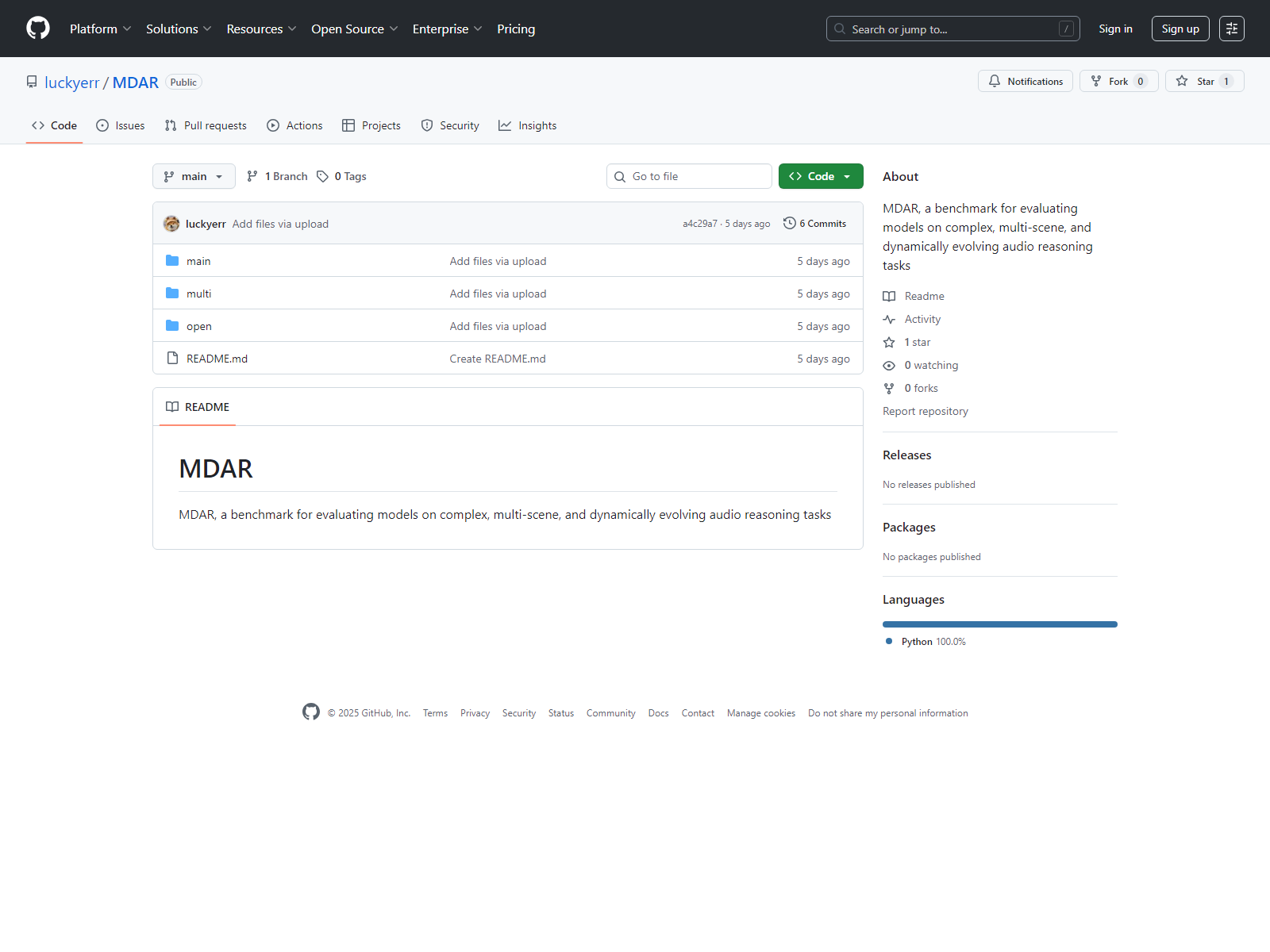
Task: Open the Terms footer link
Action: [435, 713]
